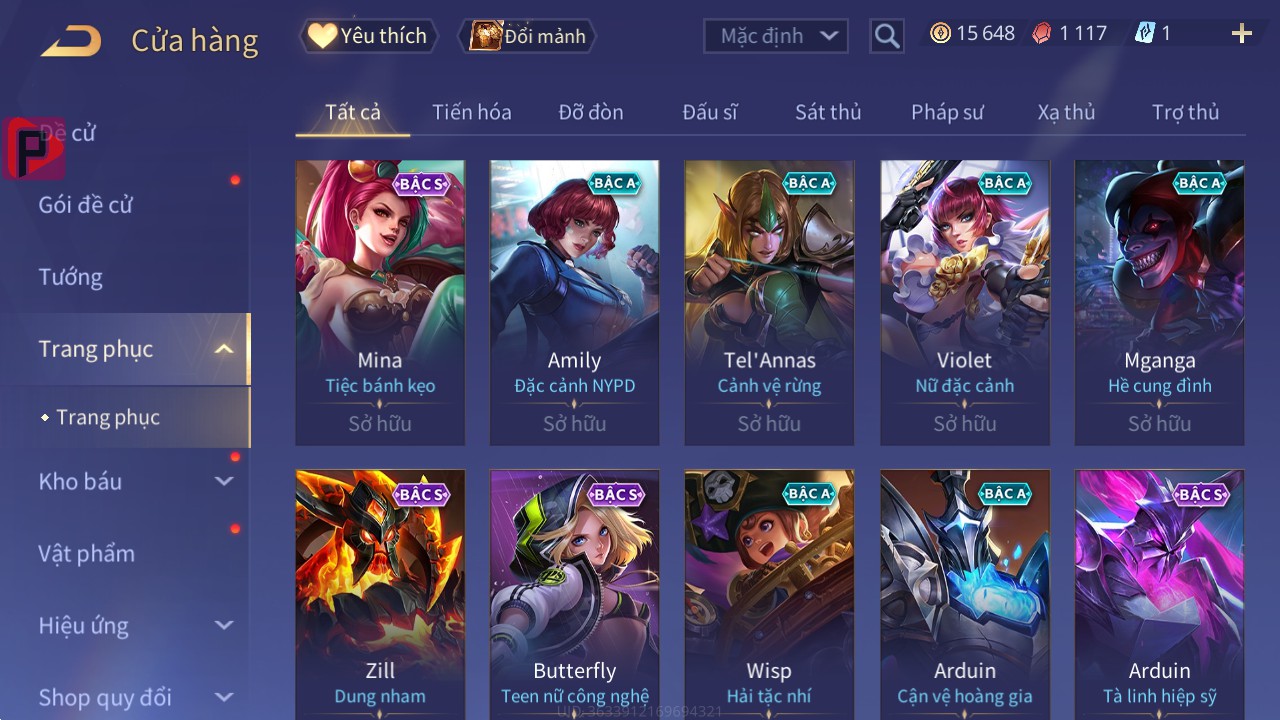Go to Tướng in the sidebar

pos(71,277)
